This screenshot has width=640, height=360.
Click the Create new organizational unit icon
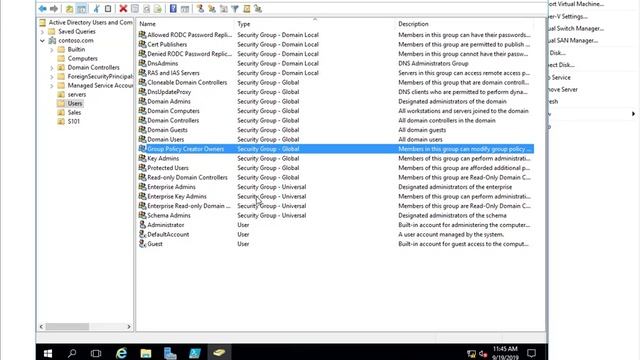[x=223, y=9]
